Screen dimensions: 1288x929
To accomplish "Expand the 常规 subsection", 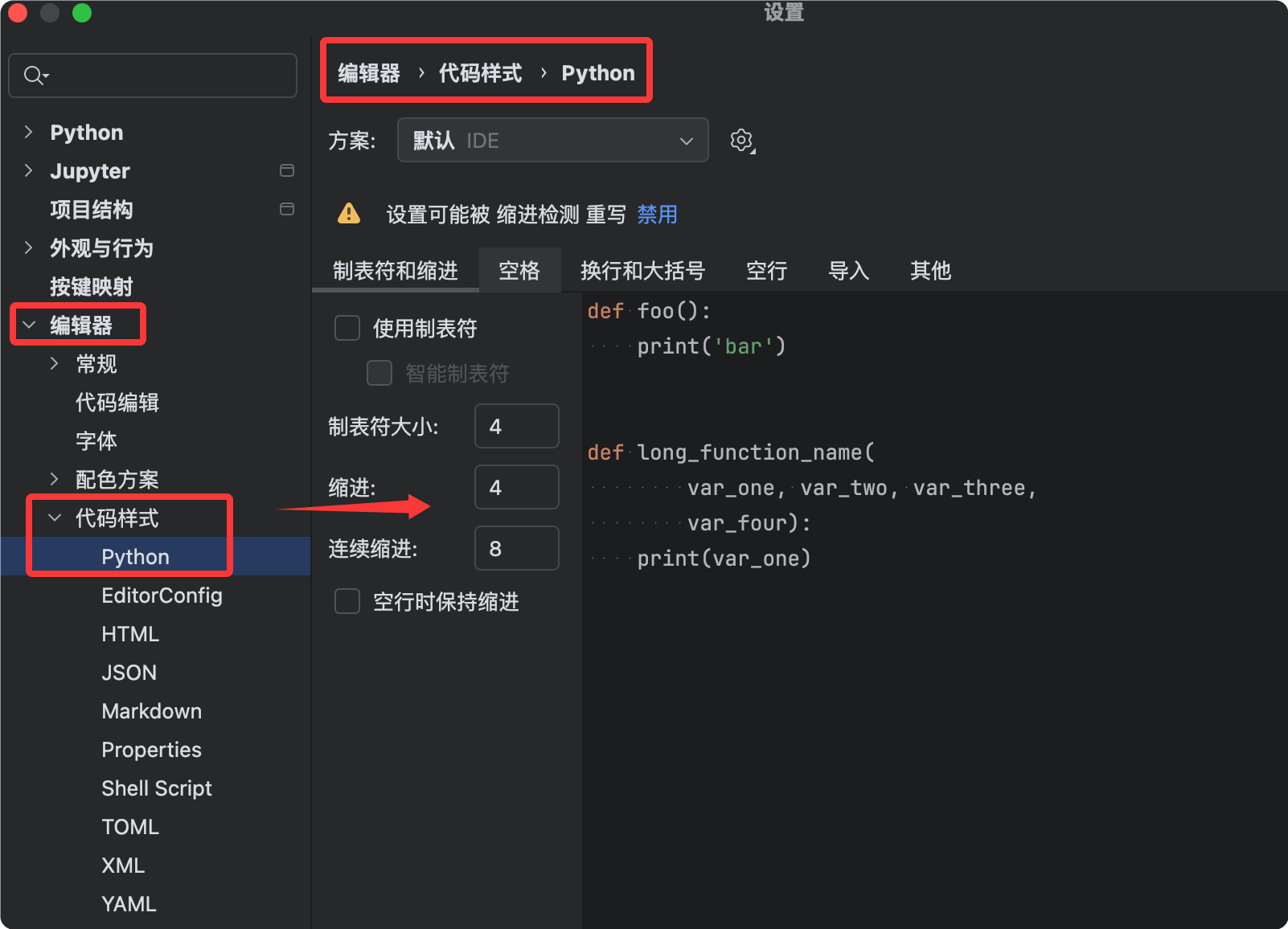I will pyautogui.click(x=55, y=363).
